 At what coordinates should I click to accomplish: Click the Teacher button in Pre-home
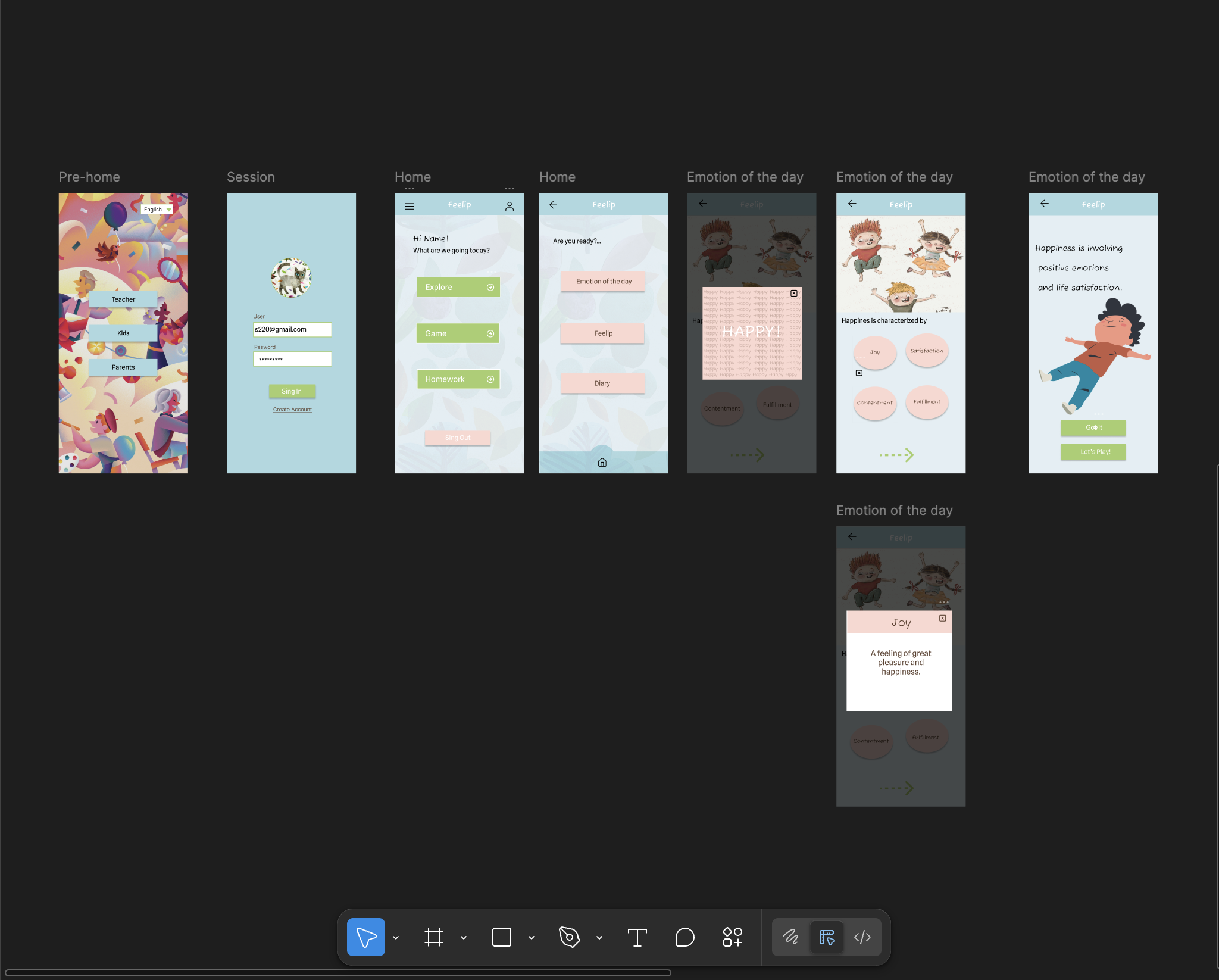pos(123,299)
